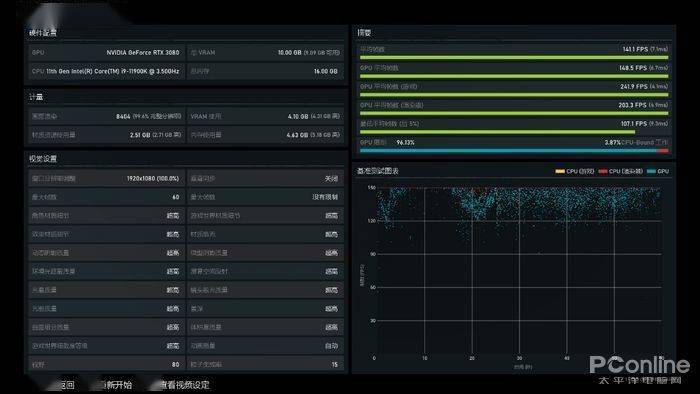Click the 没有限制 frame limit value
Viewport: 700px width, 394px height.
point(325,197)
